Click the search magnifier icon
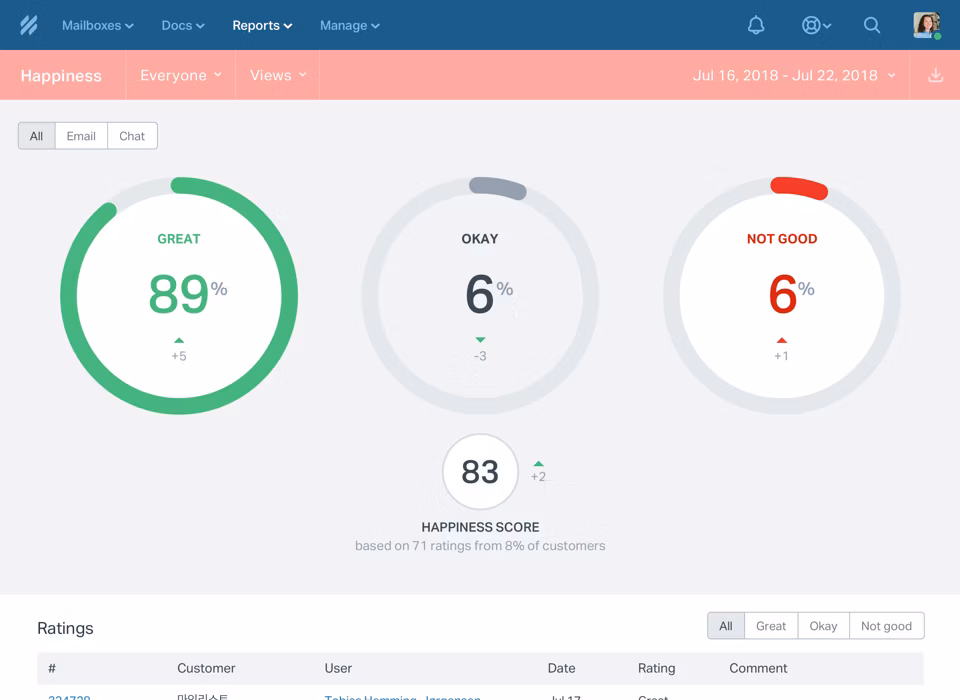 (x=872, y=25)
